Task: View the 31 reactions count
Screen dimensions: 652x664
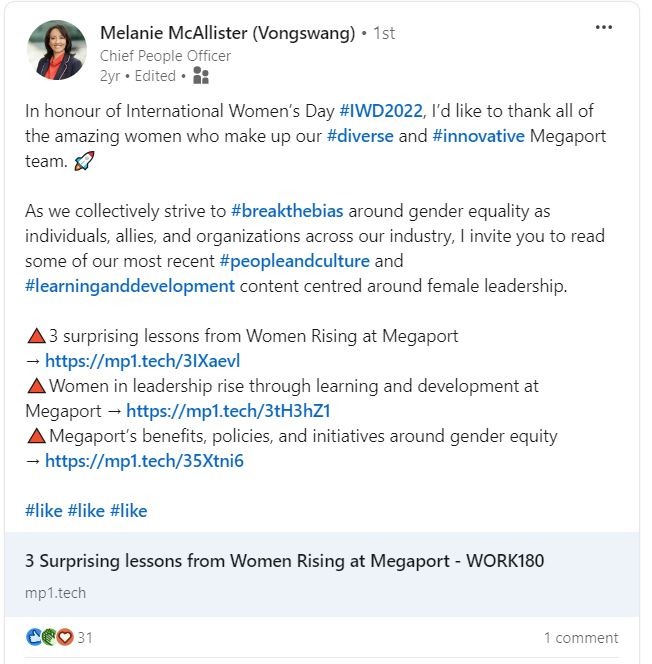Action: (85, 637)
